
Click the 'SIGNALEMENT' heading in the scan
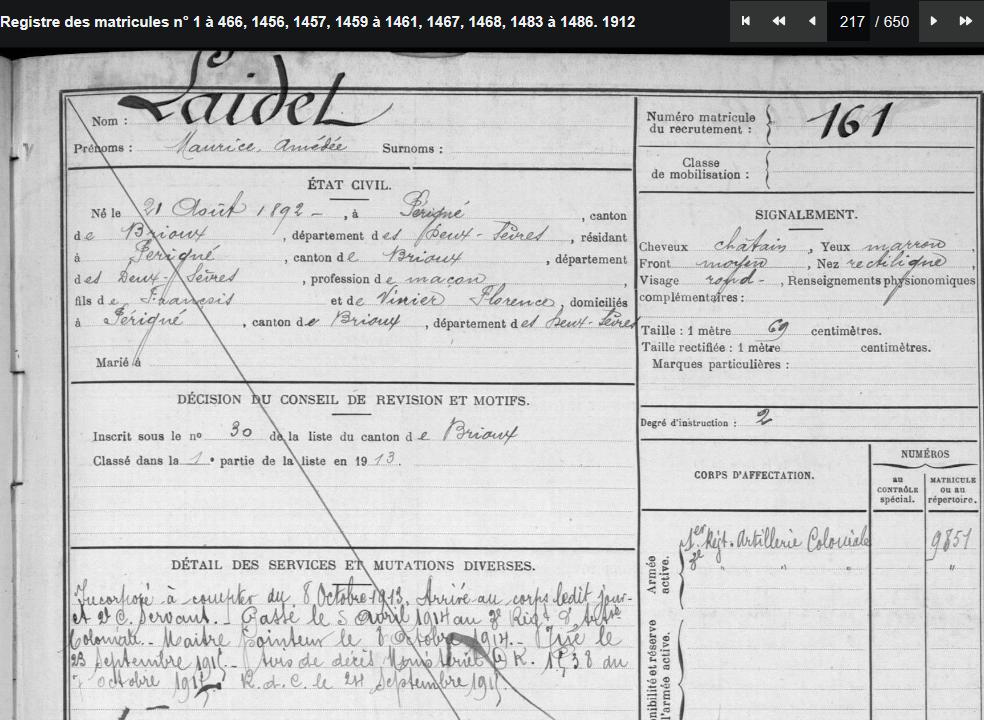pyautogui.click(x=805, y=215)
